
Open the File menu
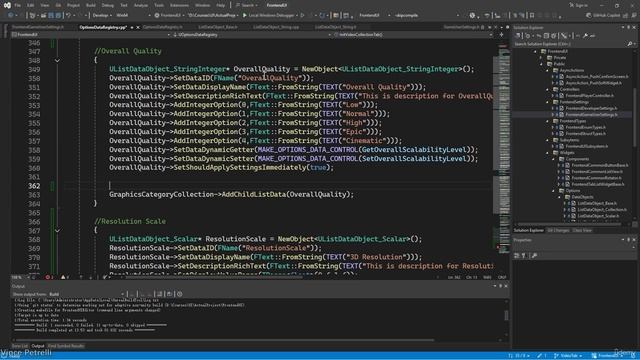click(17, 5)
